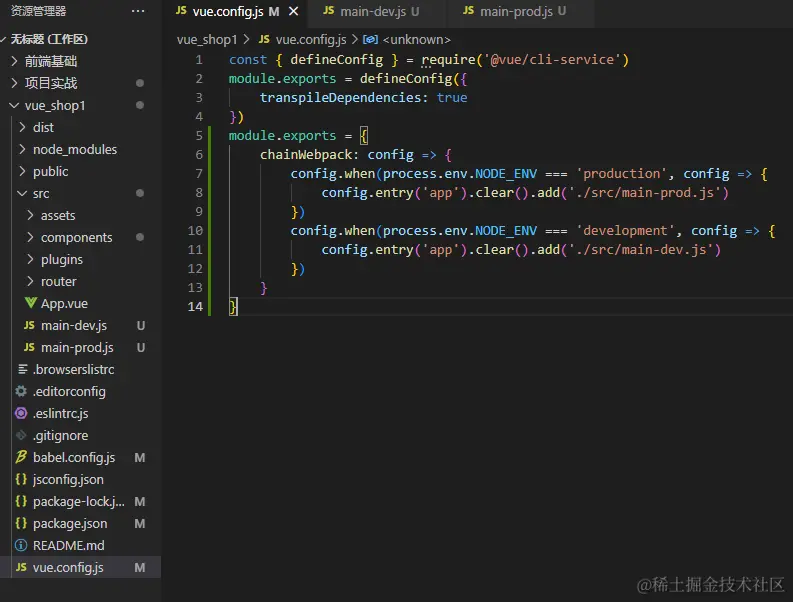
Task: Click the .editorconfig gear icon
Action: pos(21,391)
